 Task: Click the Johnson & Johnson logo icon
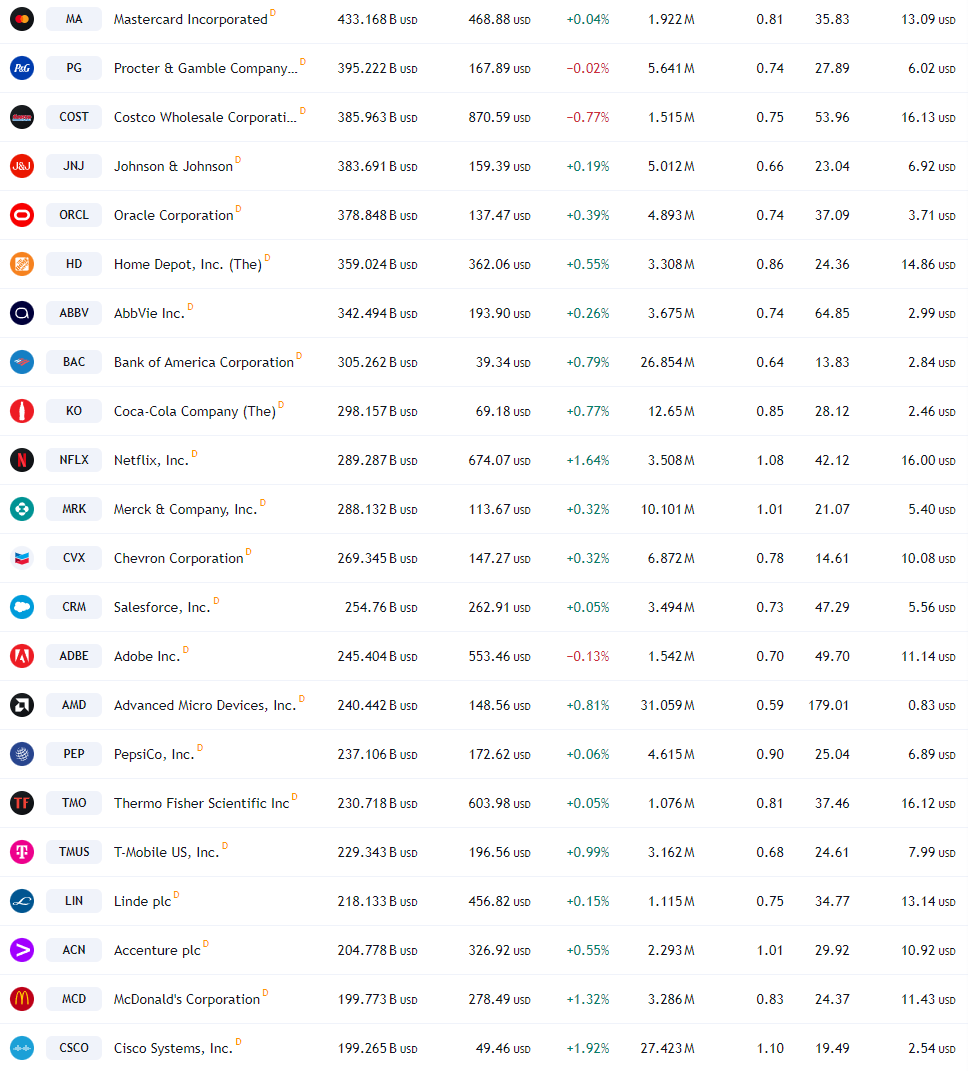pos(22,166)
